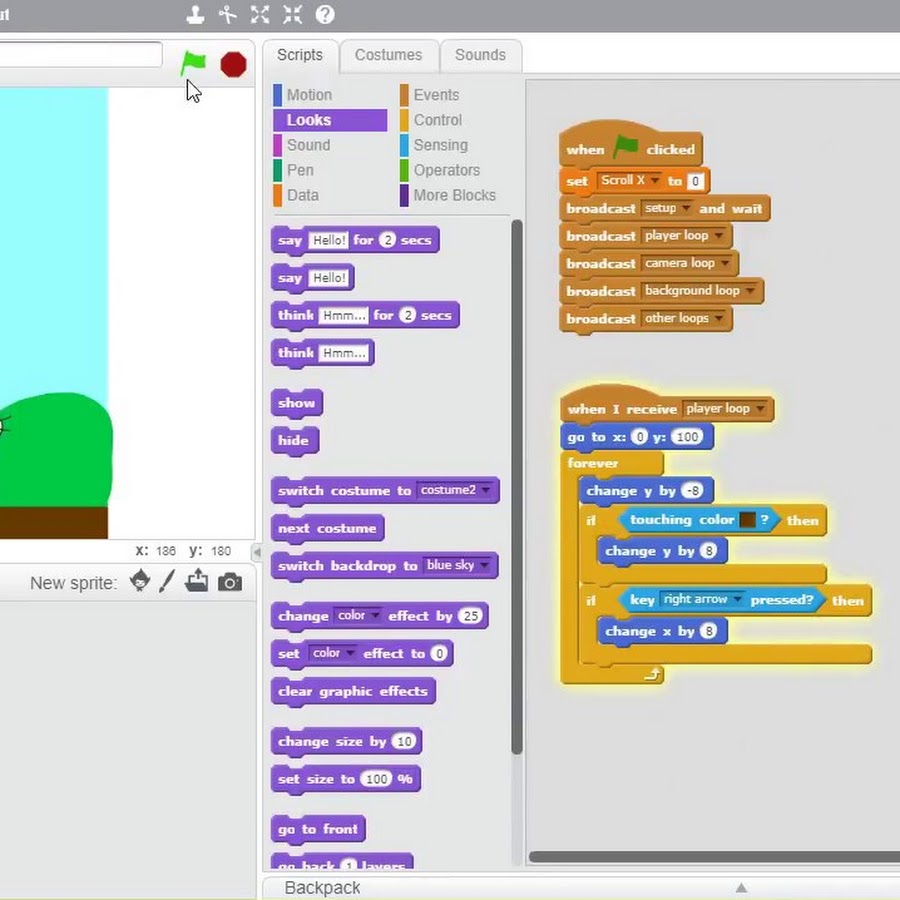Collapse the stage with small arrow toggle
900x900 pixels.
tap(257, 552)
